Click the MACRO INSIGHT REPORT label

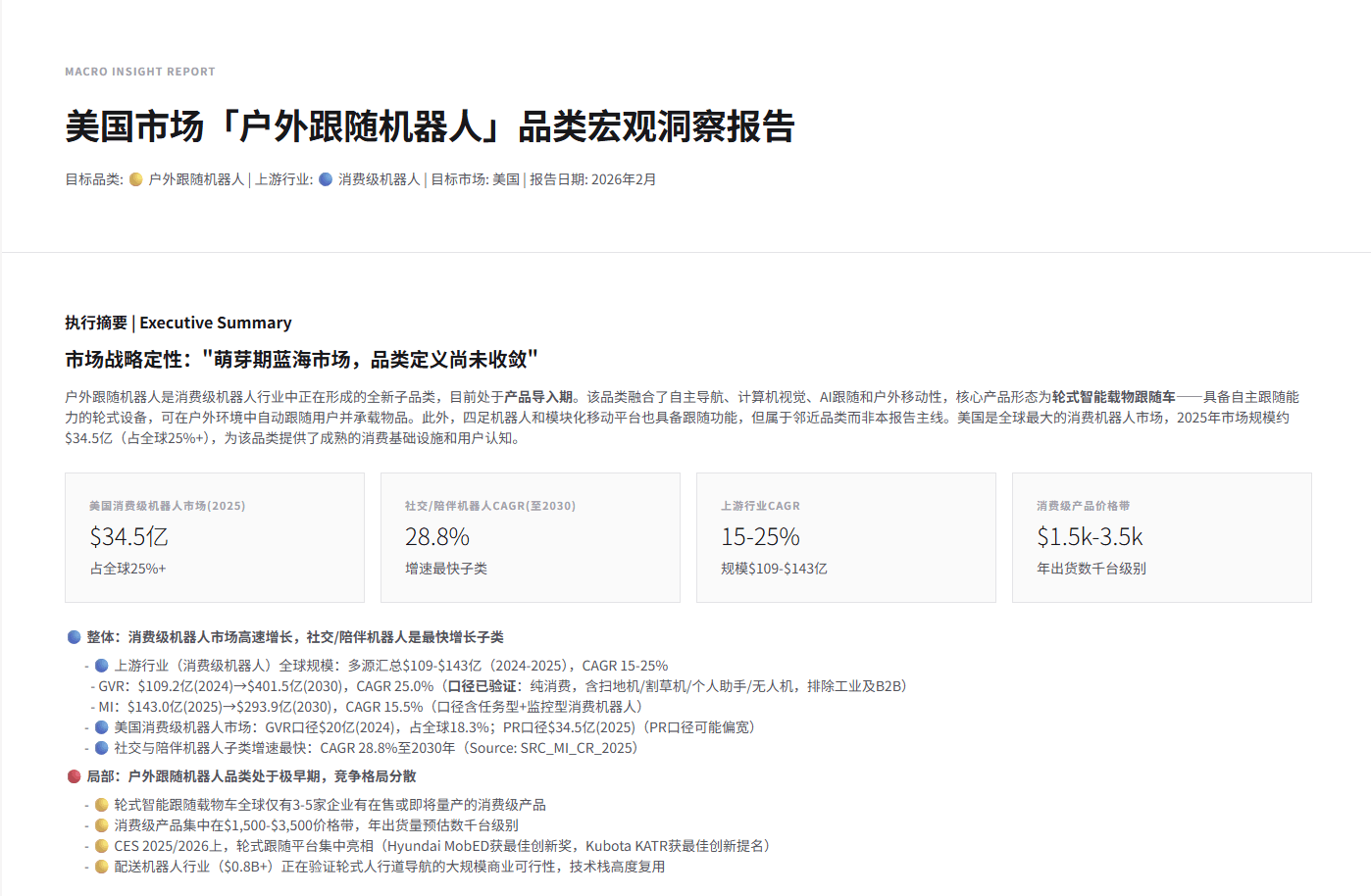pyautogui.click(x=140, y=72)
